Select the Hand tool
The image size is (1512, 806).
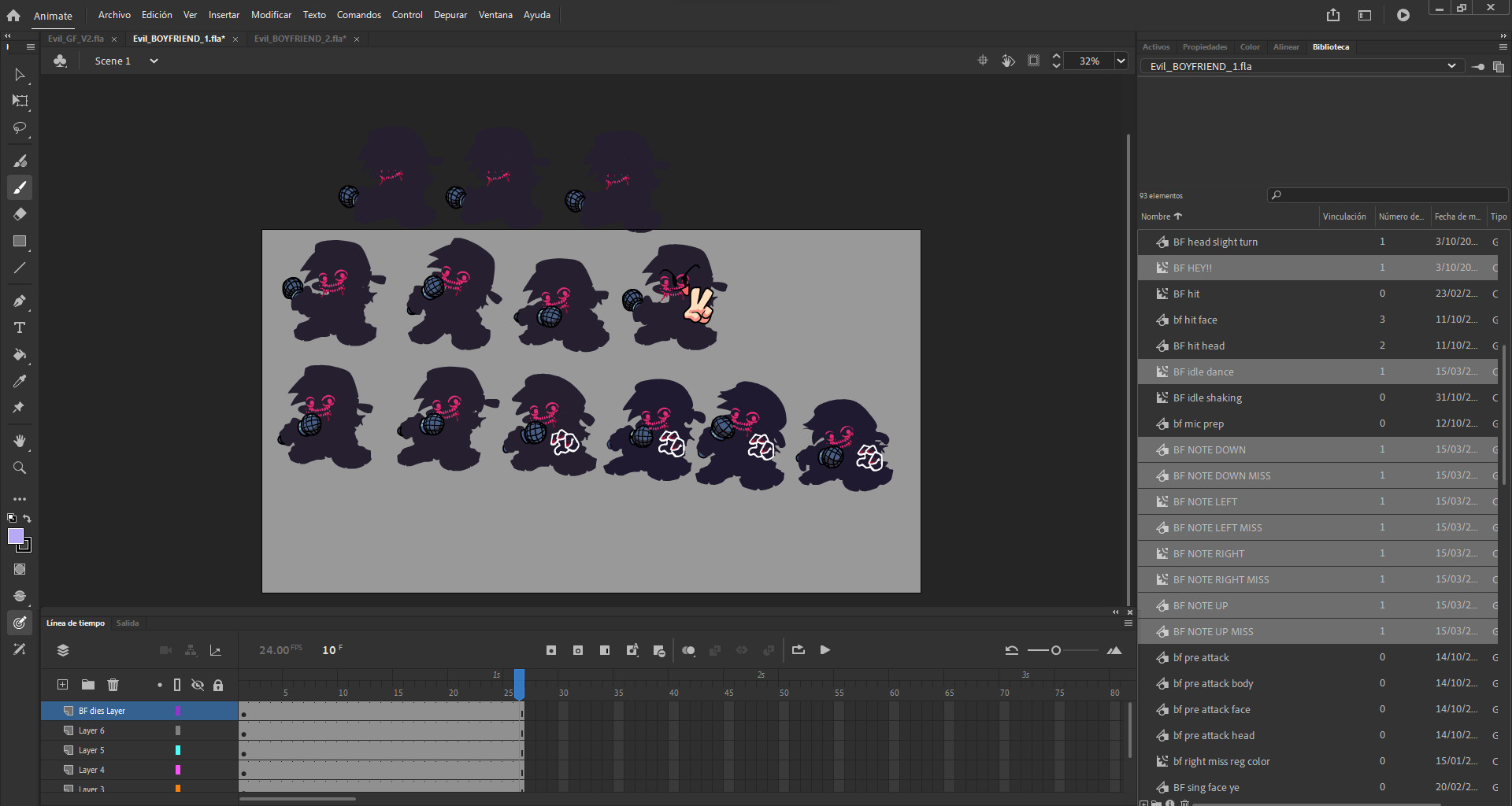(x=20, y=441)
